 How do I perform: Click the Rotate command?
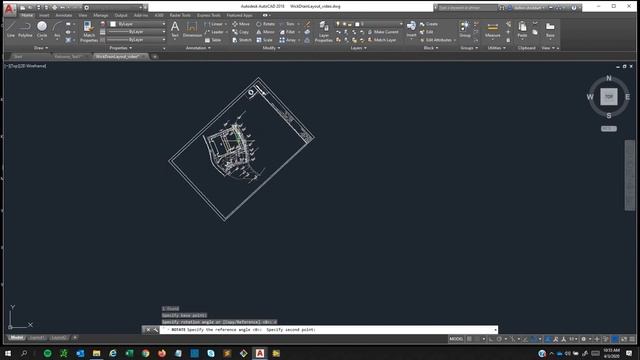pos(265,24)
